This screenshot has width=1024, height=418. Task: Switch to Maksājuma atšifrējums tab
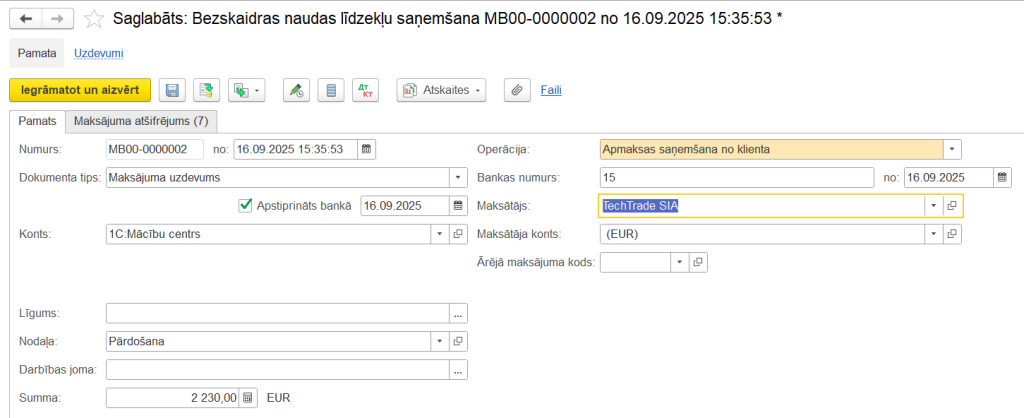(141, 121)
